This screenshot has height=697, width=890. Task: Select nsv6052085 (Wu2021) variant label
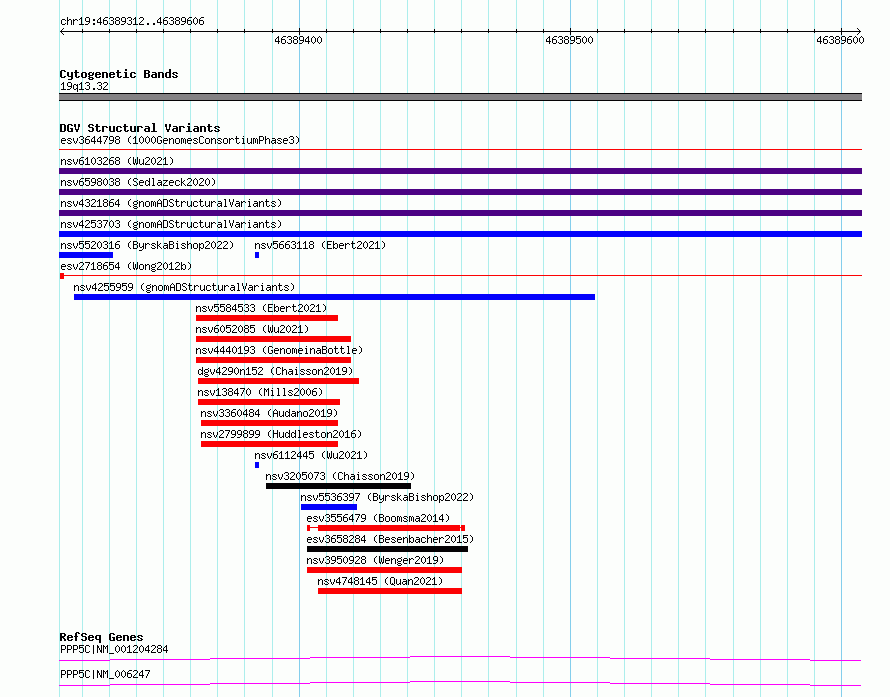pyautogui.click(x=252, y=329)
